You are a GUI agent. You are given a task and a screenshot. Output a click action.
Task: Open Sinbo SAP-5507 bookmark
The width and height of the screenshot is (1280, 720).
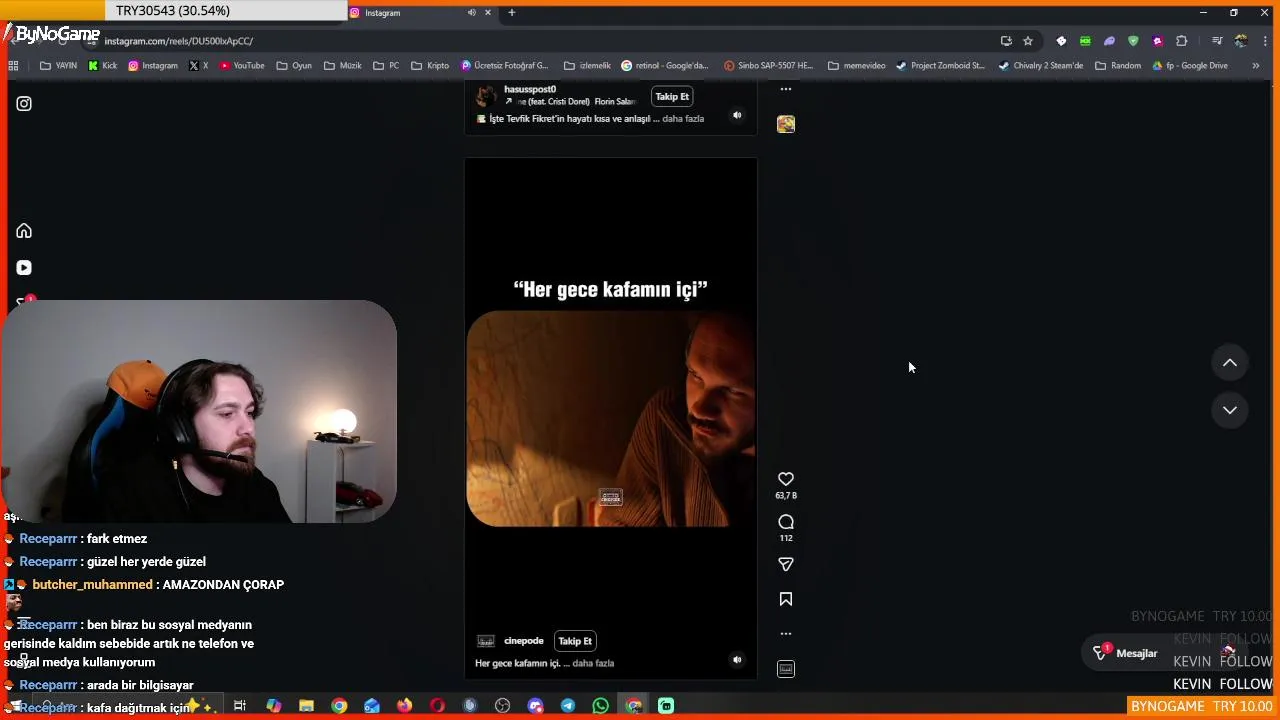(x=768, y=66)
